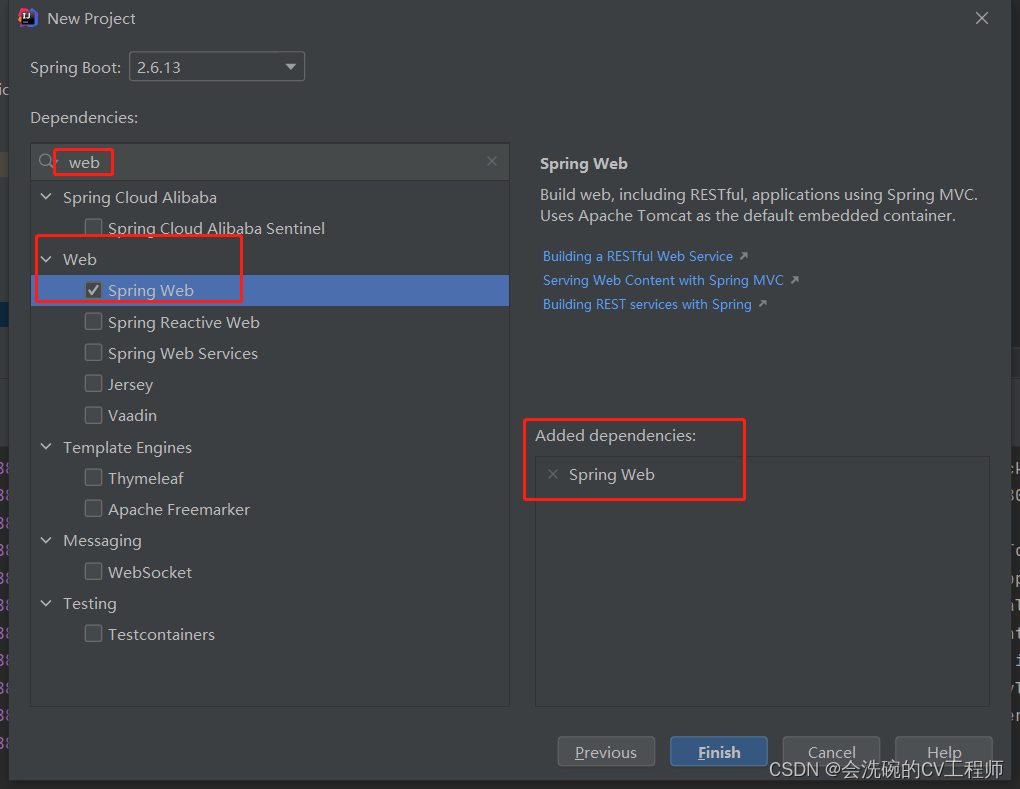Close the New Project dialog
The height and width of the screenshot is (789, 1020).
(982, 18)
